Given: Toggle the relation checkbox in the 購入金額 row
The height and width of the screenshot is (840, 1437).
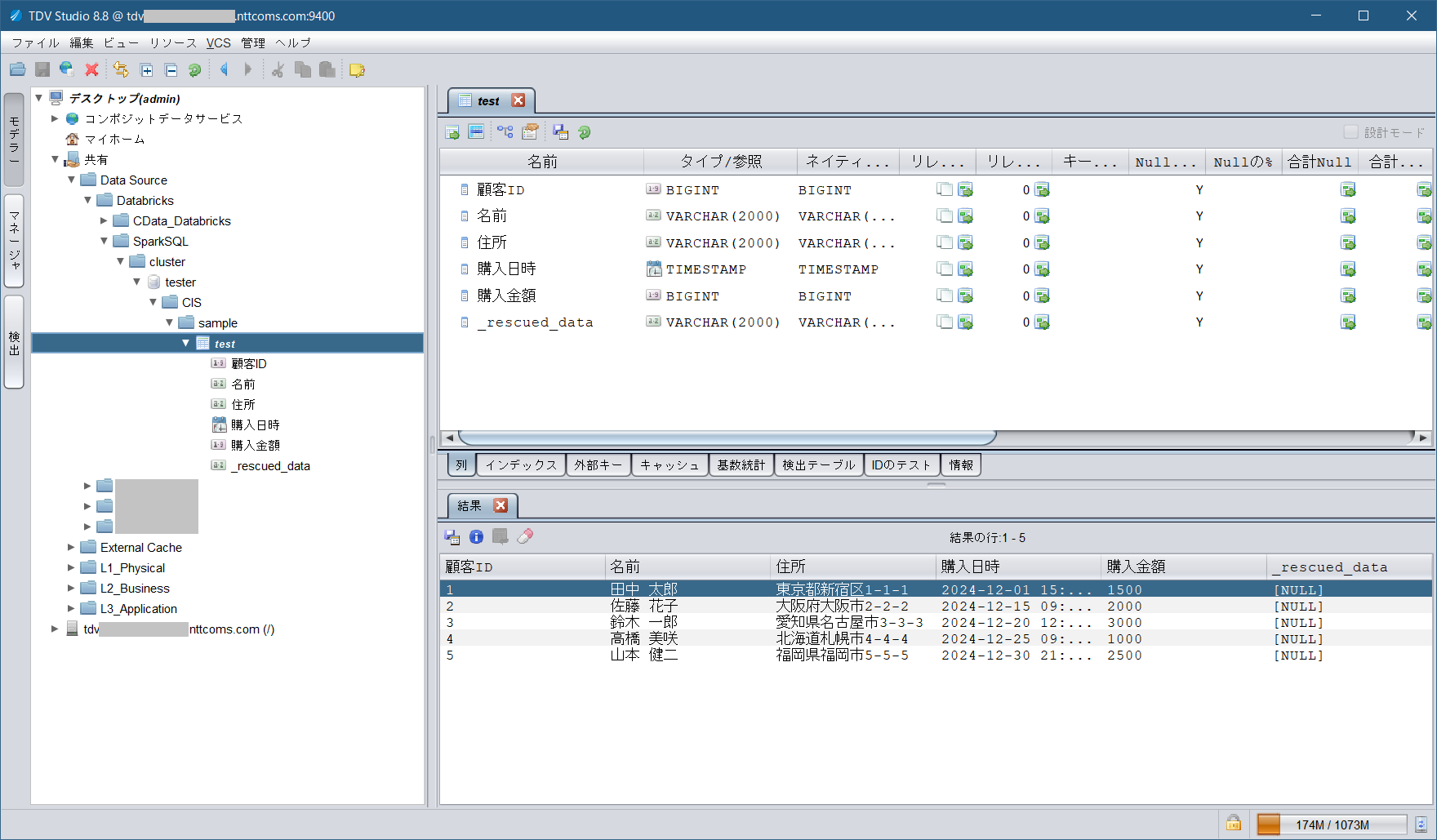Looking at the screenshot, I should coord(945,296).
